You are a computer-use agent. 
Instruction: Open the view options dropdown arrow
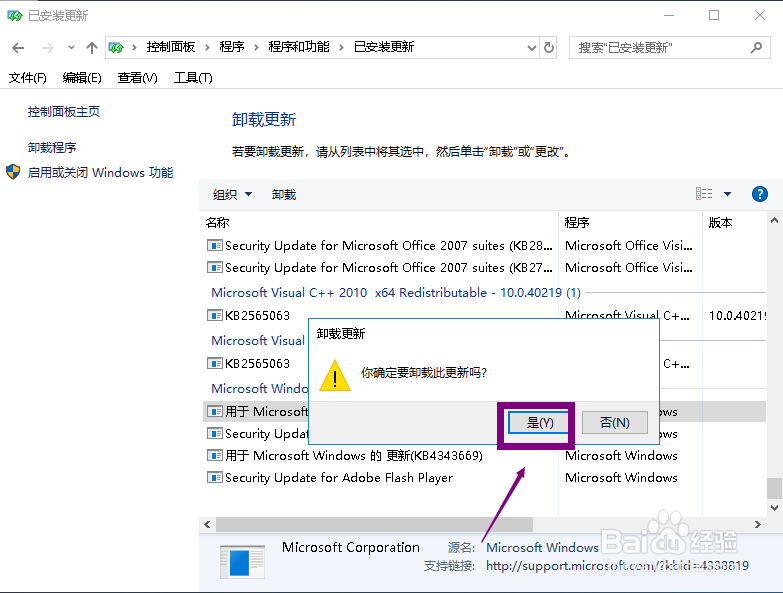click(x=728, y=194)
